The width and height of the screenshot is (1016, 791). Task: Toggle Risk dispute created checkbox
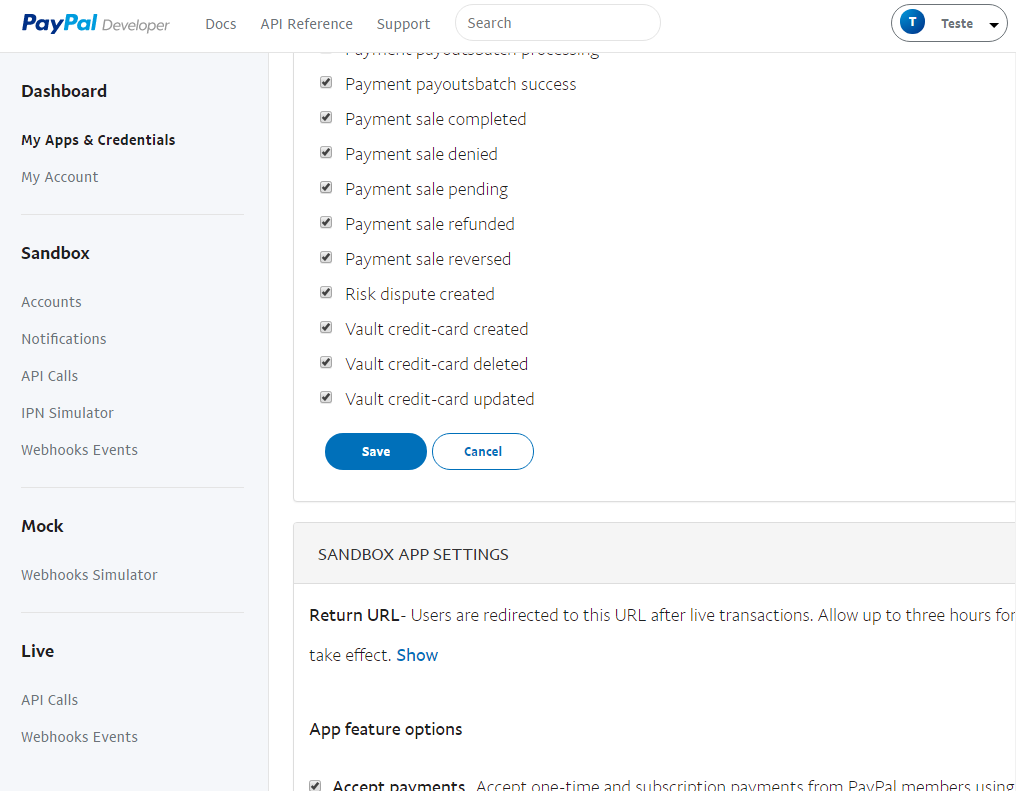(x=326, y=293)
